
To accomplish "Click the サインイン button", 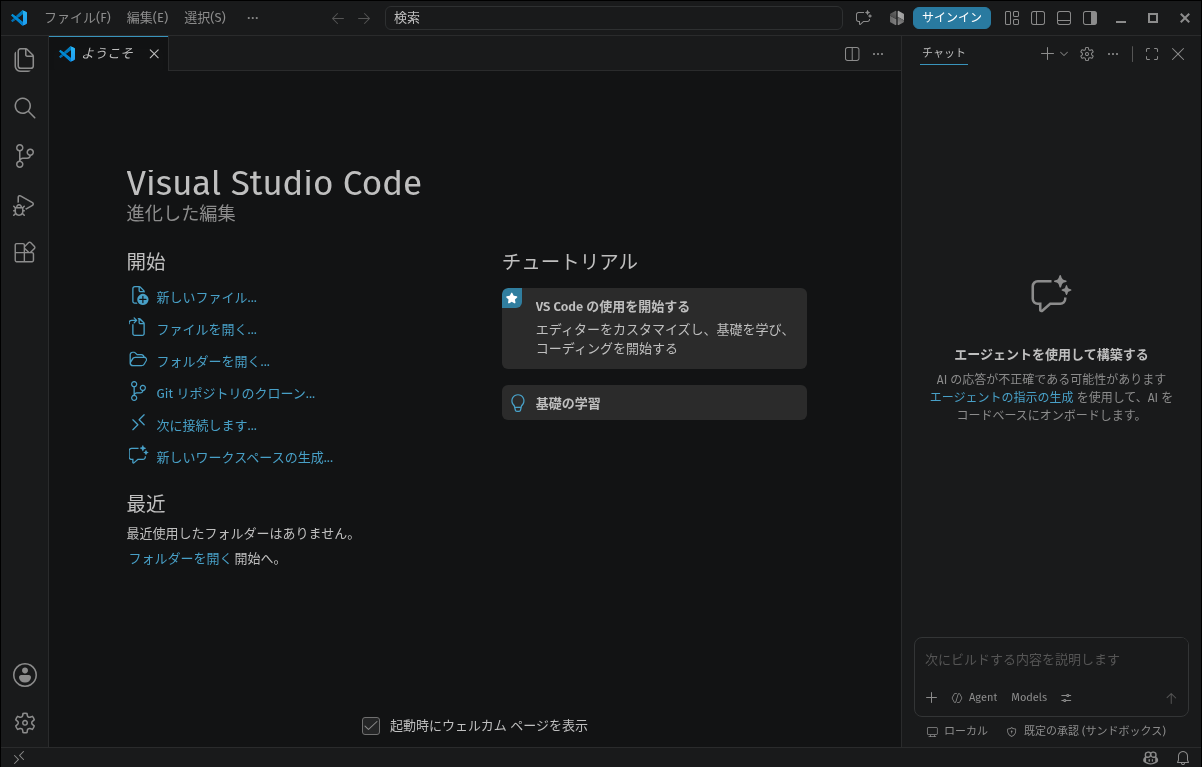I will (x=952, y=18).
